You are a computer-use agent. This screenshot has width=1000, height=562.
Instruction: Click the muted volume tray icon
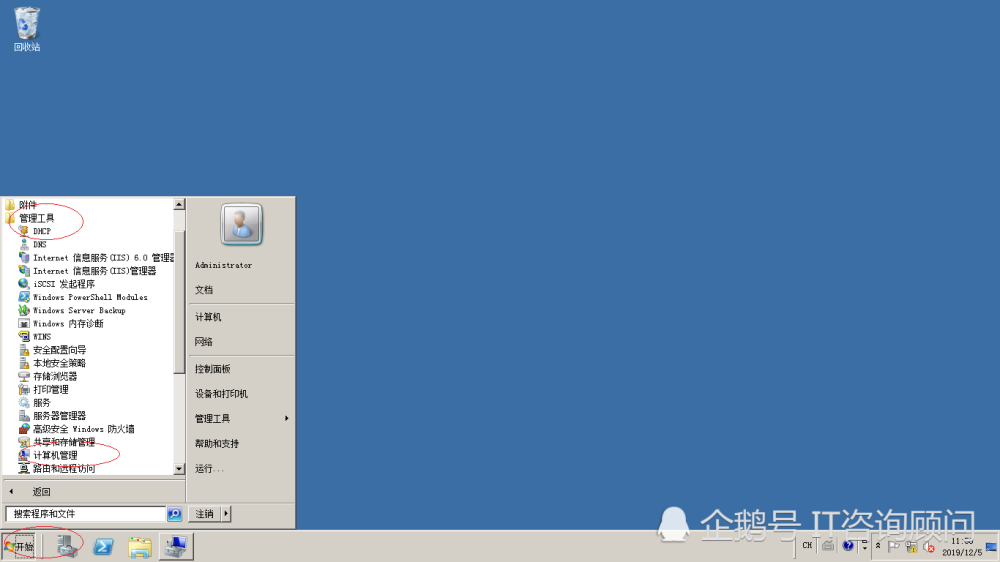point(929,547)
